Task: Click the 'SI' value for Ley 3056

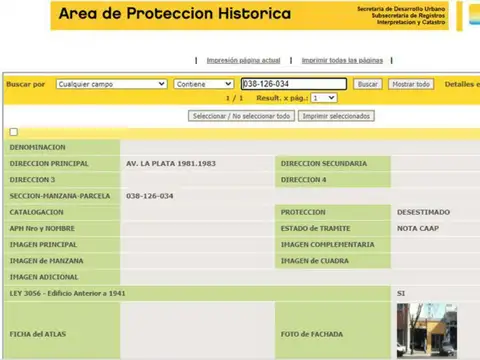Action: [401, 293]
